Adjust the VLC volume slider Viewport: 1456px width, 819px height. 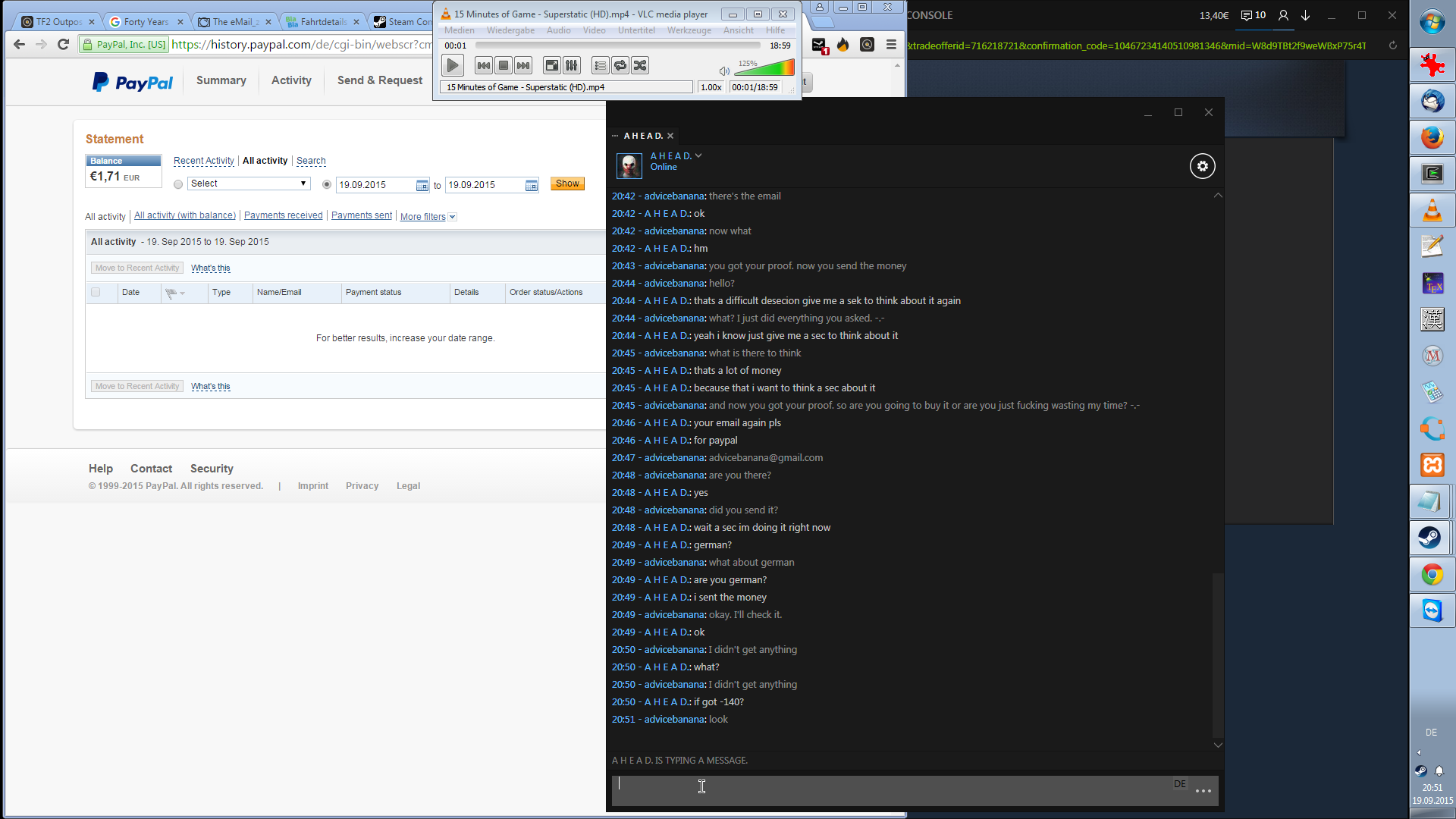tap(764, 70)
